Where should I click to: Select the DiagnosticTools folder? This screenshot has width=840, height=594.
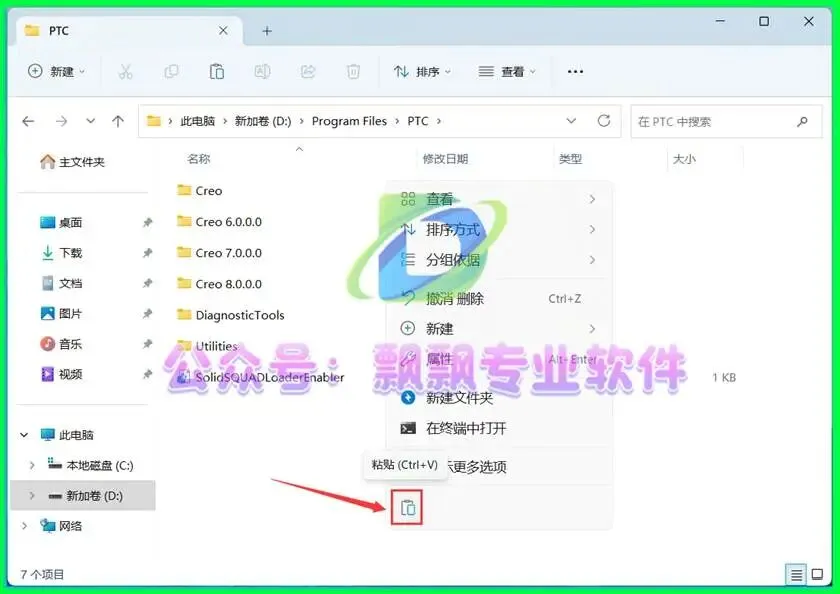230,315
